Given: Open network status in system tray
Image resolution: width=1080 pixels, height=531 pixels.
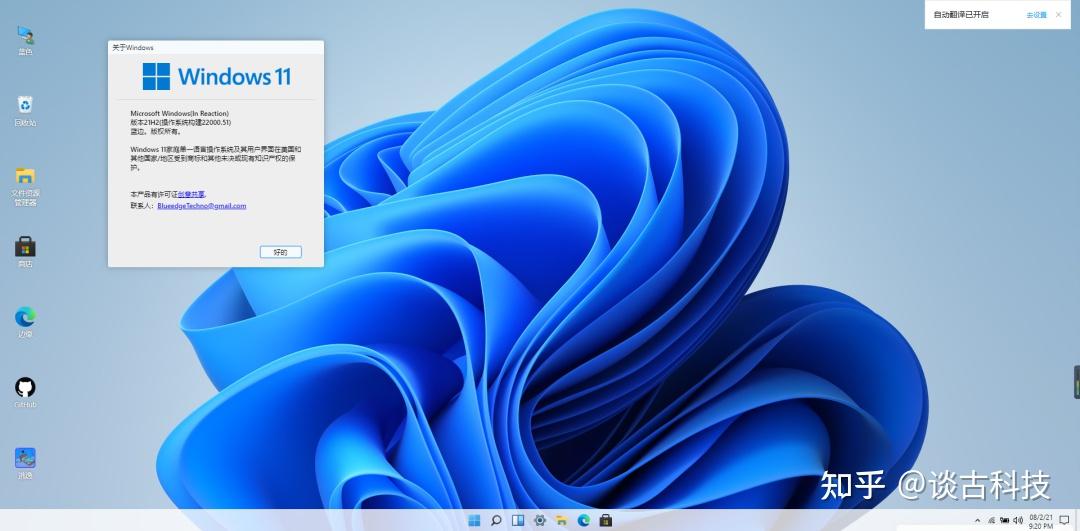Looking at the screenshot, I should click(x=991, y=520).
